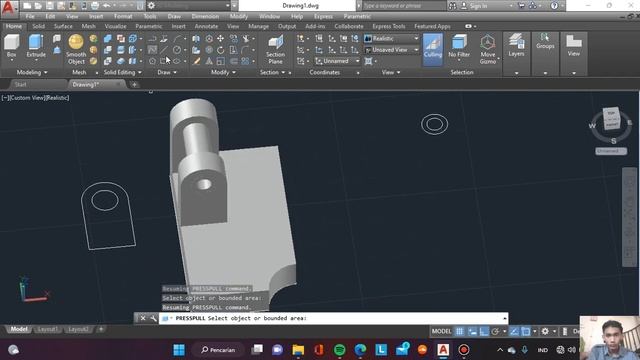The width and height of the screenshot is (640, 360).
Task: Open the Start tab
Action: click(20, 84)
